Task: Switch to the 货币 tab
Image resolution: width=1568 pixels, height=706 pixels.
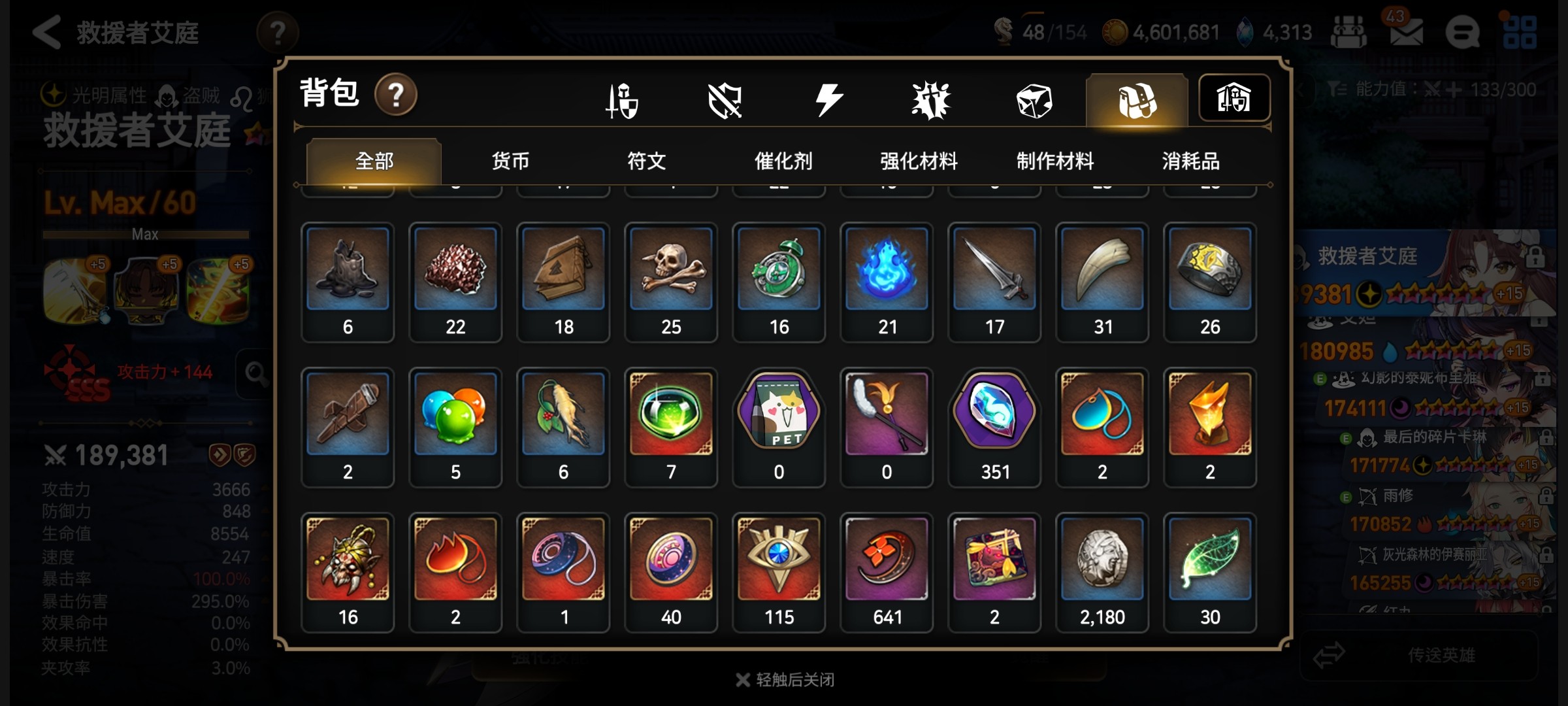Action: [x=510, y=161]
